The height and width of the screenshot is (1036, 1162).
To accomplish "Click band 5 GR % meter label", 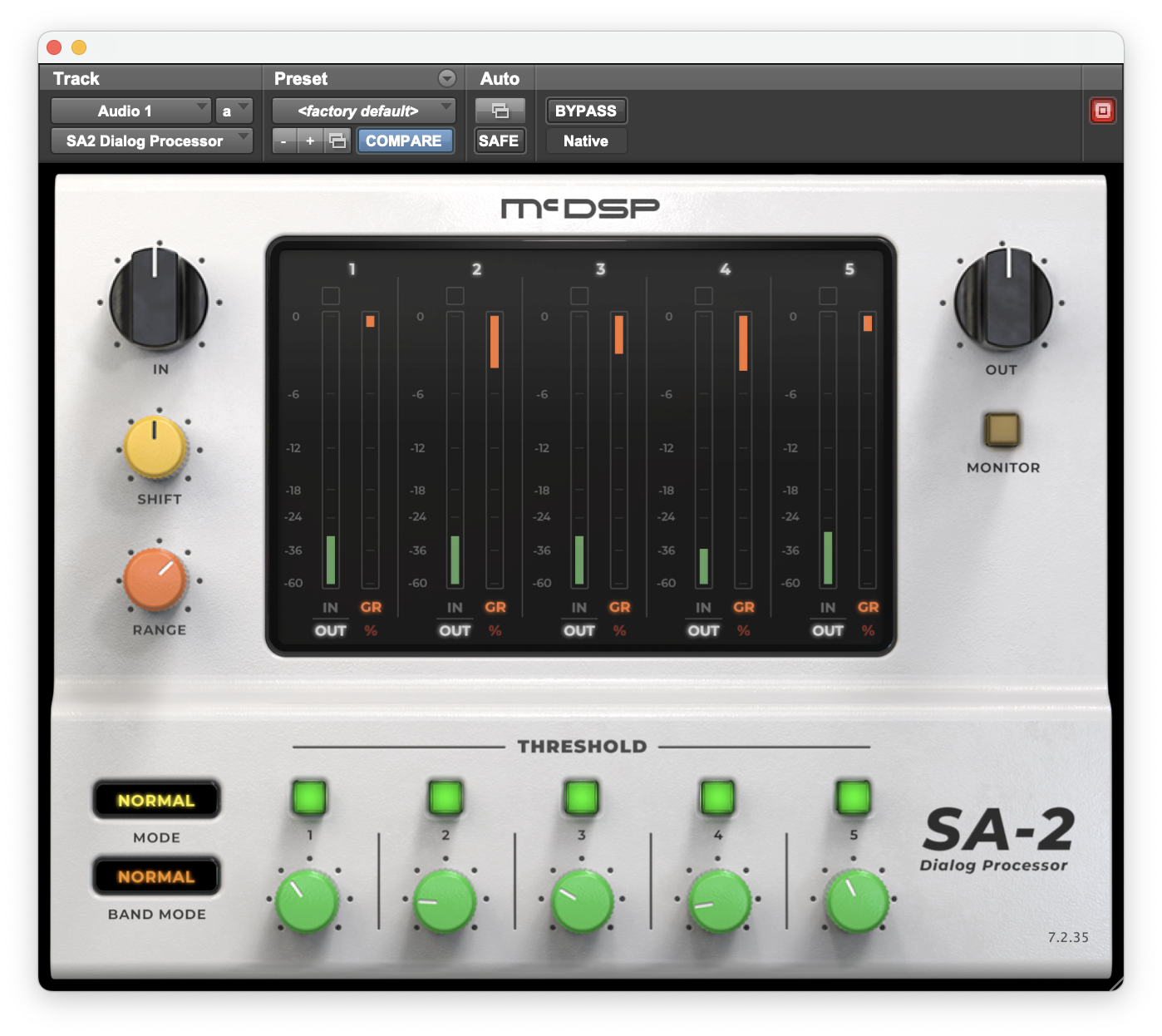I will click(x=868, y=619).
